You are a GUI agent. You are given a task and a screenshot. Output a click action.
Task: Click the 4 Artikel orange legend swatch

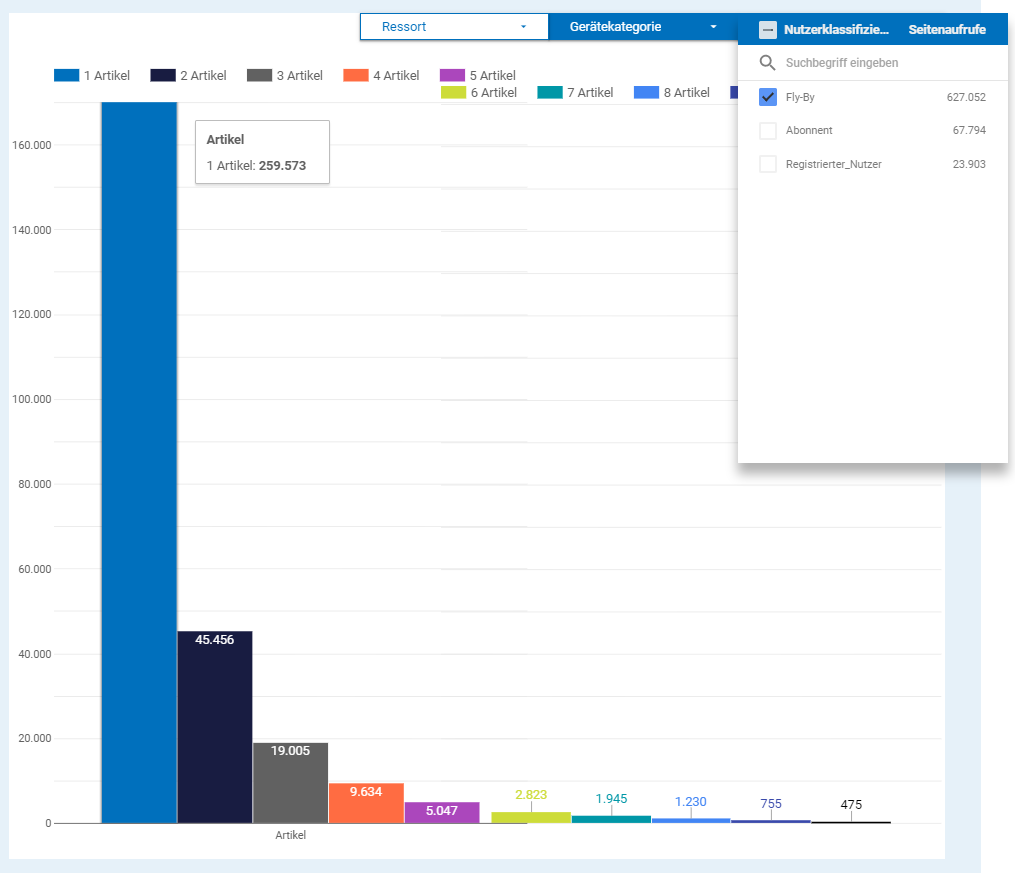355,75
